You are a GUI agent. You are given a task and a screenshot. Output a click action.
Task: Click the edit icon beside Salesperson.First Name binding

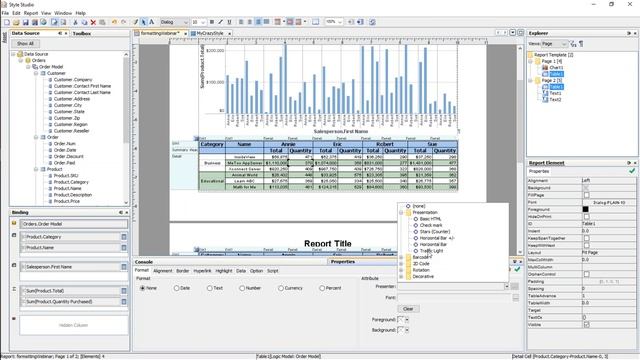[x=124, y=267]
